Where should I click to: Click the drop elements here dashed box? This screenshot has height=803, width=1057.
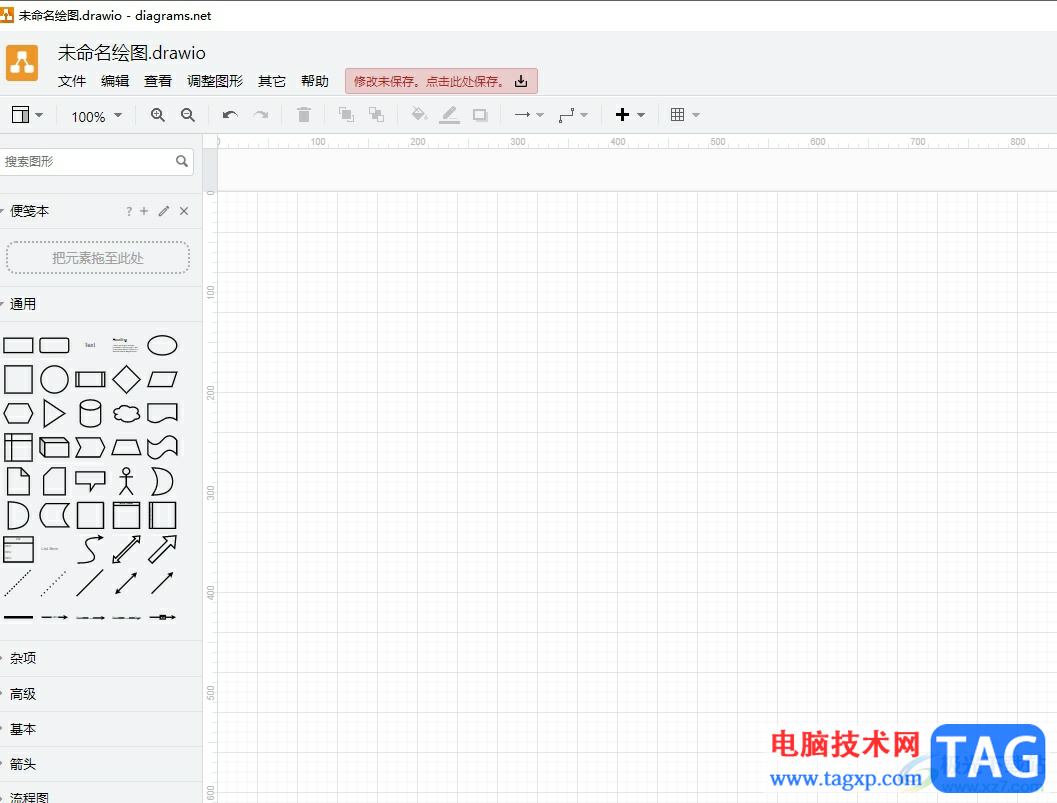(98, 258)
